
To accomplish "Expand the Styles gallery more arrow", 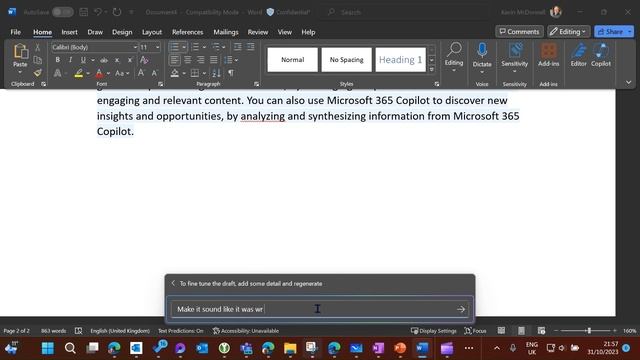I will pyautogui.click(x=432, y=70).
